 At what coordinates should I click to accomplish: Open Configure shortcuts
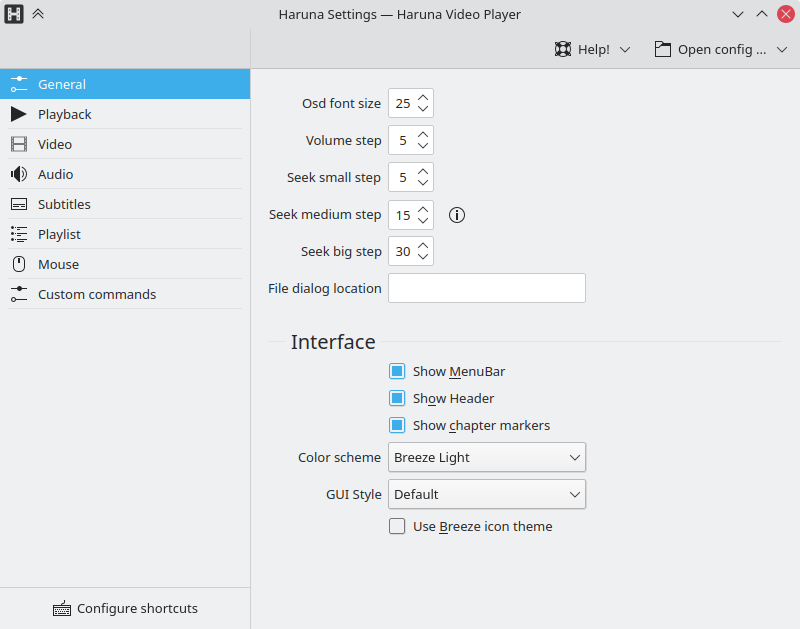(125, 608)
